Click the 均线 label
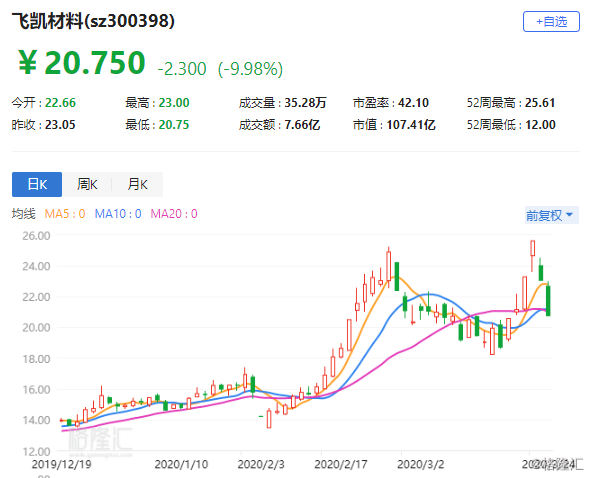 pyautogui.click(x=23, y=214)
